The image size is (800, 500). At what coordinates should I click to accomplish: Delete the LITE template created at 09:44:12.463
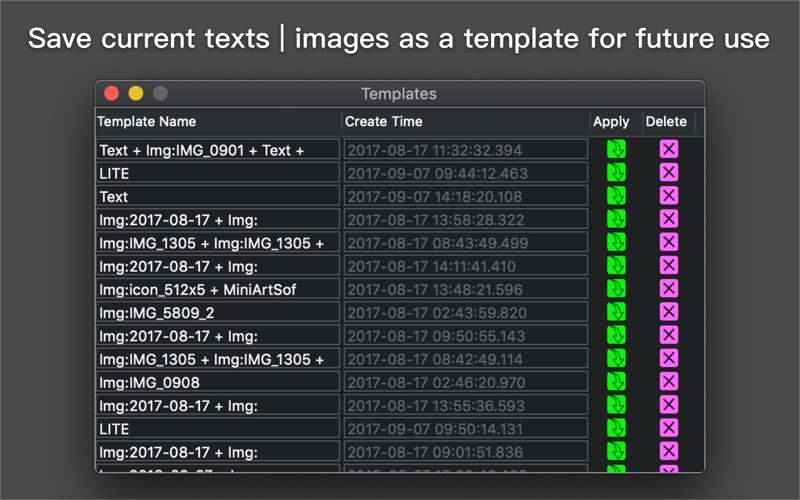pyautogui.click(x=669, y=172)
